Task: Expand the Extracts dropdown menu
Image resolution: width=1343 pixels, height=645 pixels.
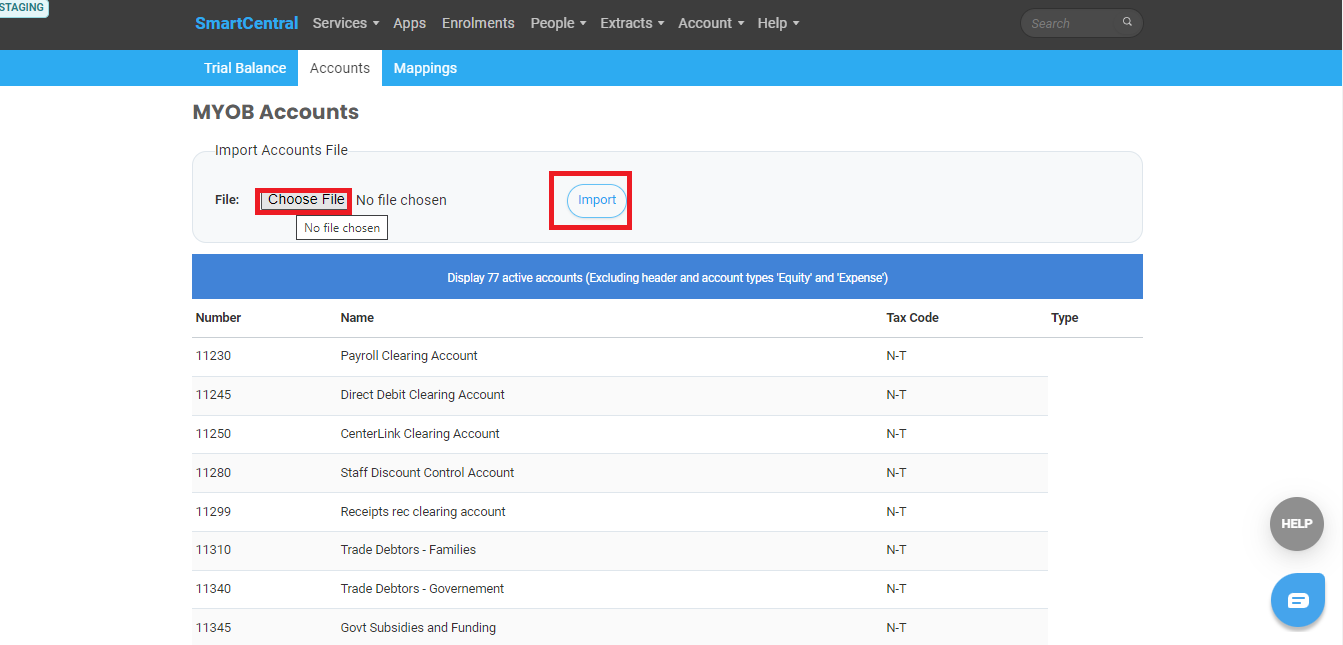Action: point(632,23)
